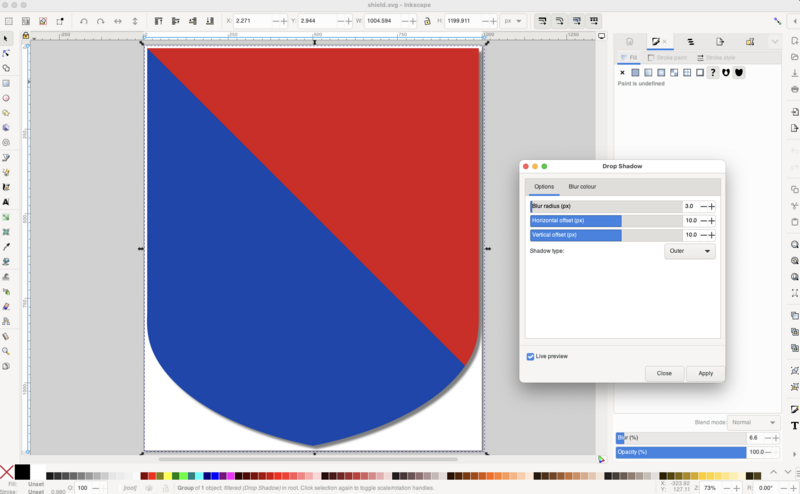Image resolution: width=800 pixels, height=494 pixels.
Task: Toggle move gradients with object
Action: click(x=577, y=21)
